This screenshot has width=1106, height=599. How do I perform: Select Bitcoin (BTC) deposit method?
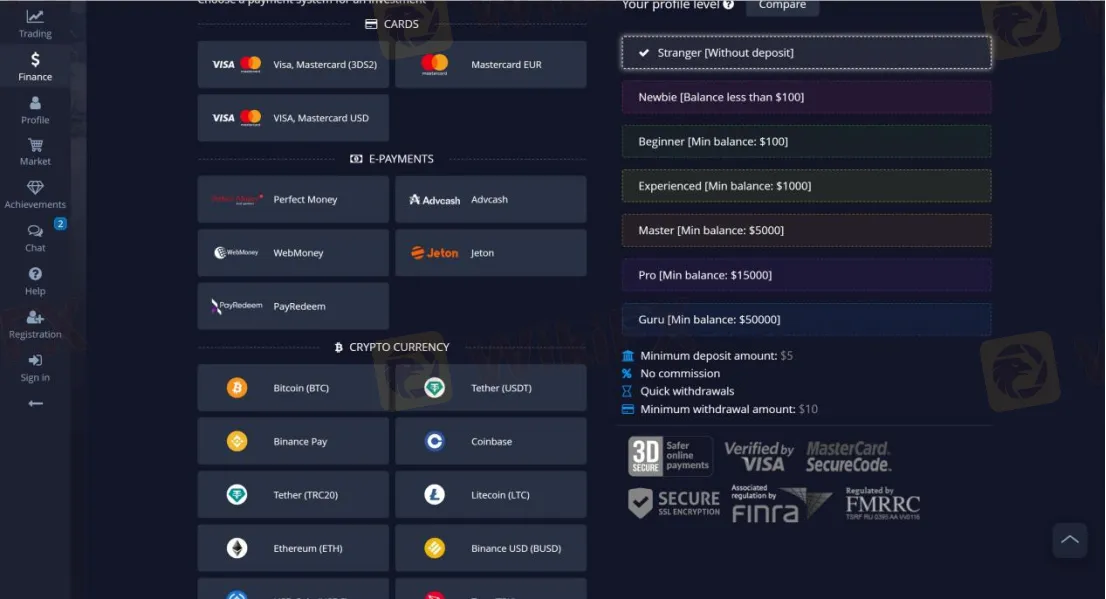(293, 387)
